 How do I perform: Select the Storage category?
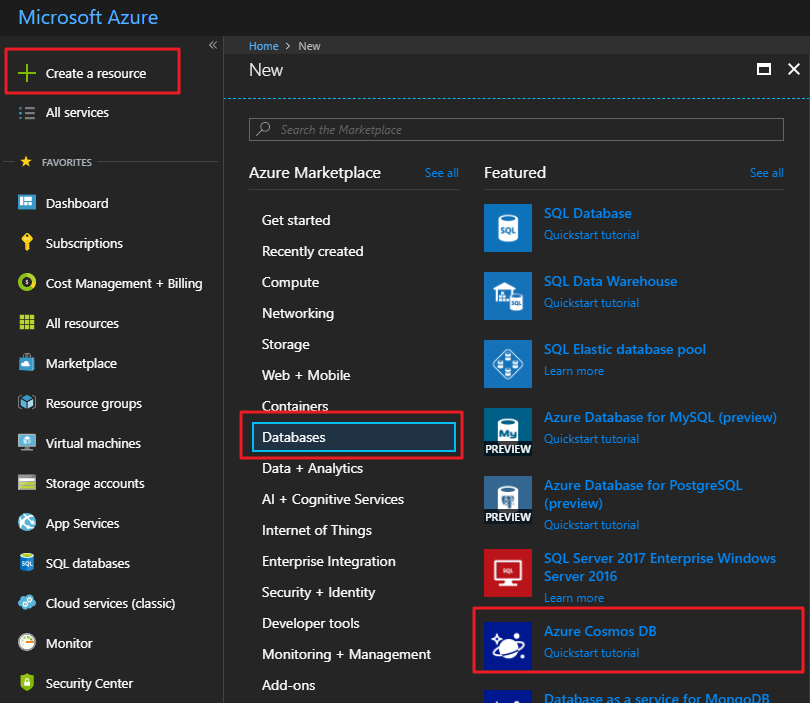(286, 344)
